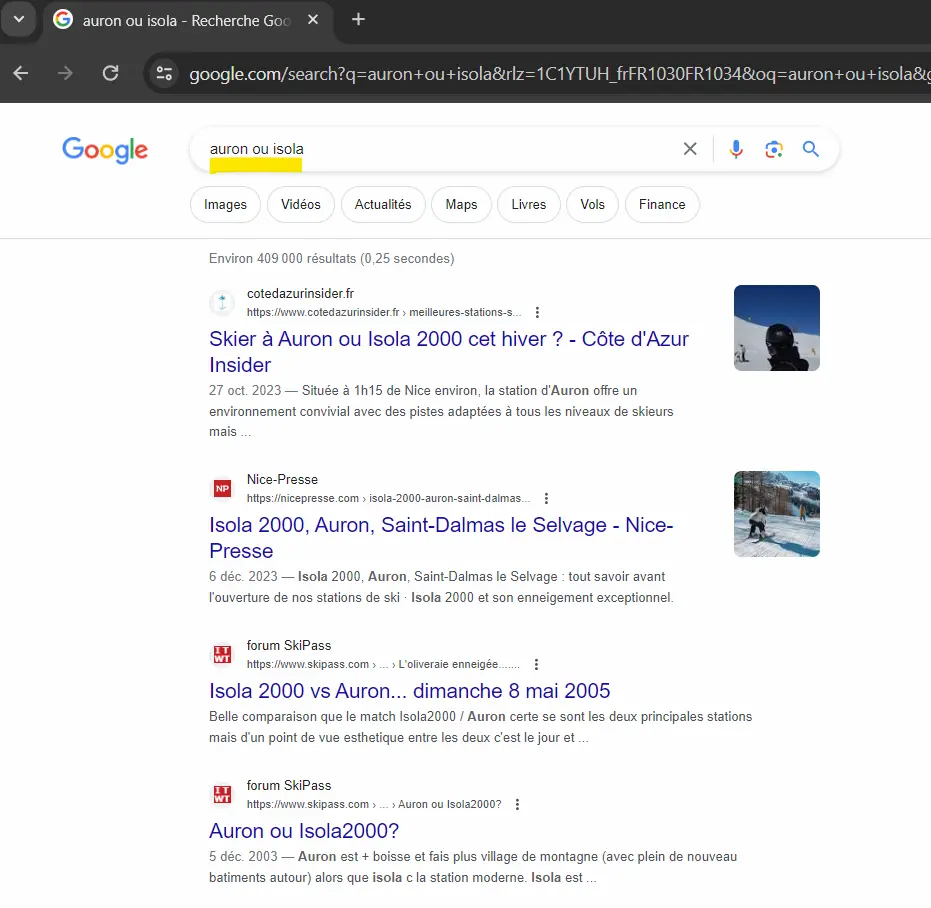Close the 'auron ou isola' browser tab
The image size is (931, 908).
tap(313, 20)
